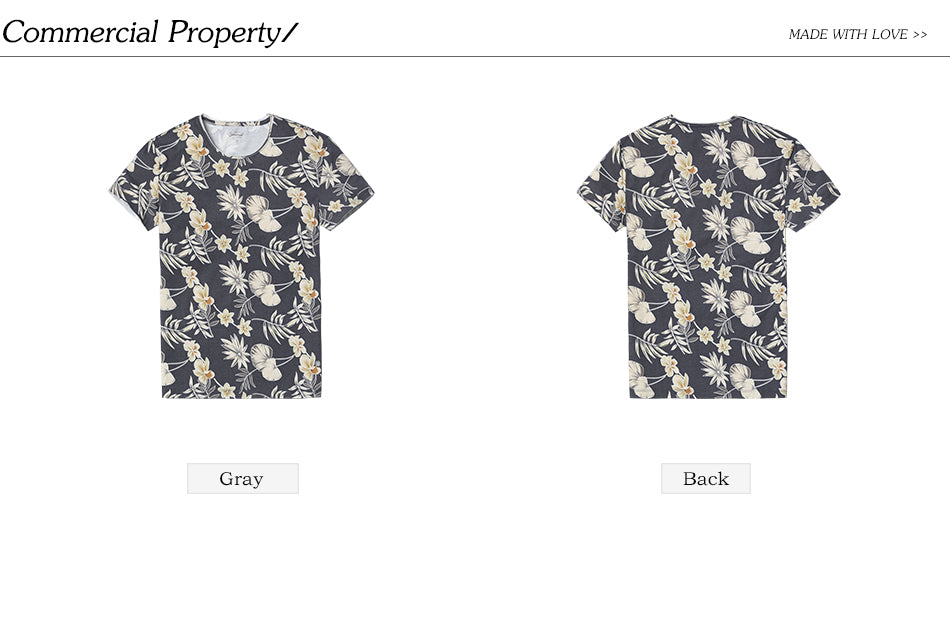Click the bottom hem of the back-view shirt
Viewport: 950px width, 623px height.
[x=708, y=393]
